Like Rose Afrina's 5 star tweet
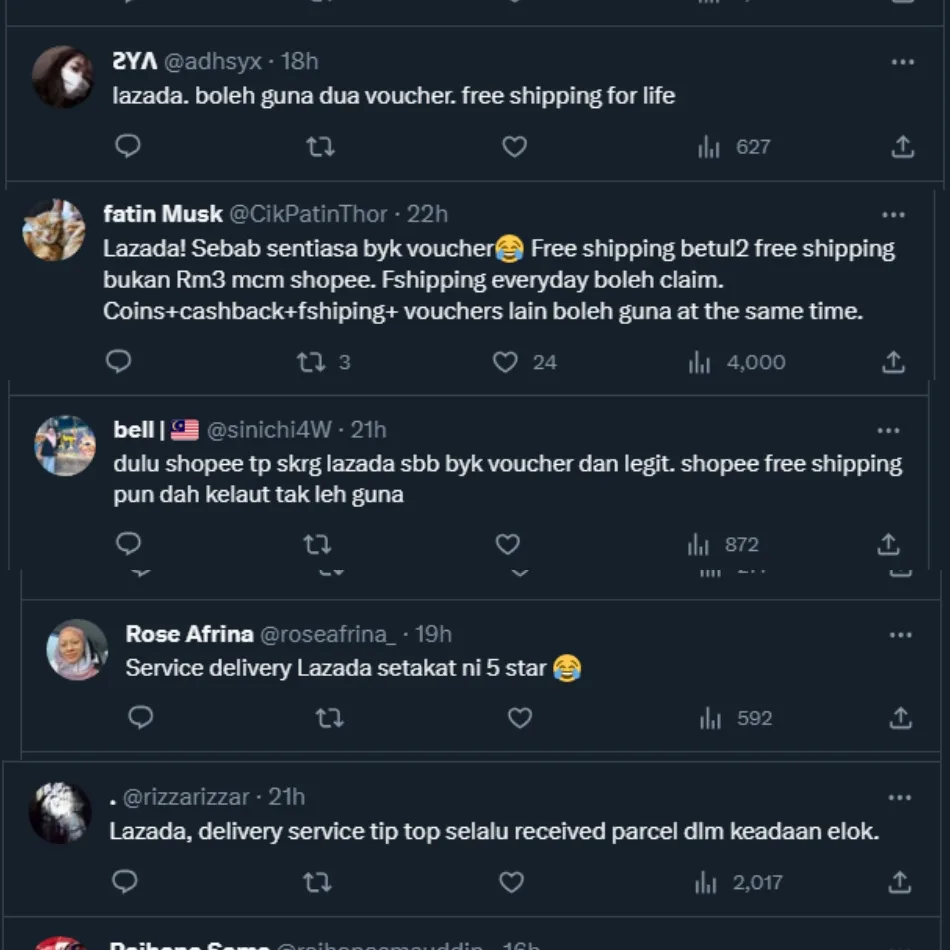This screenshot has width=950, height=950. click(x=519, y=718)
